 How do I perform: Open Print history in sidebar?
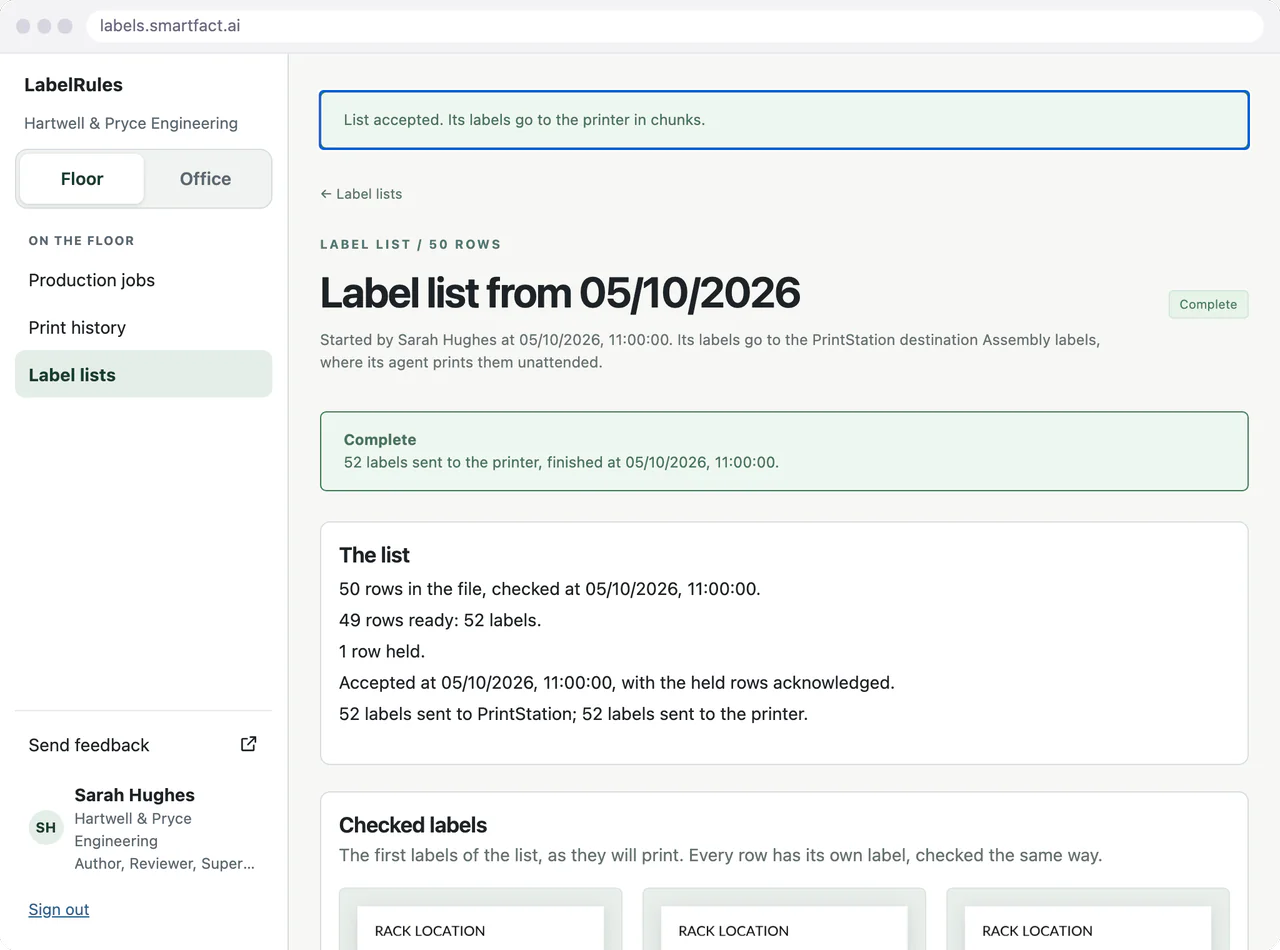tap(143, 327)
